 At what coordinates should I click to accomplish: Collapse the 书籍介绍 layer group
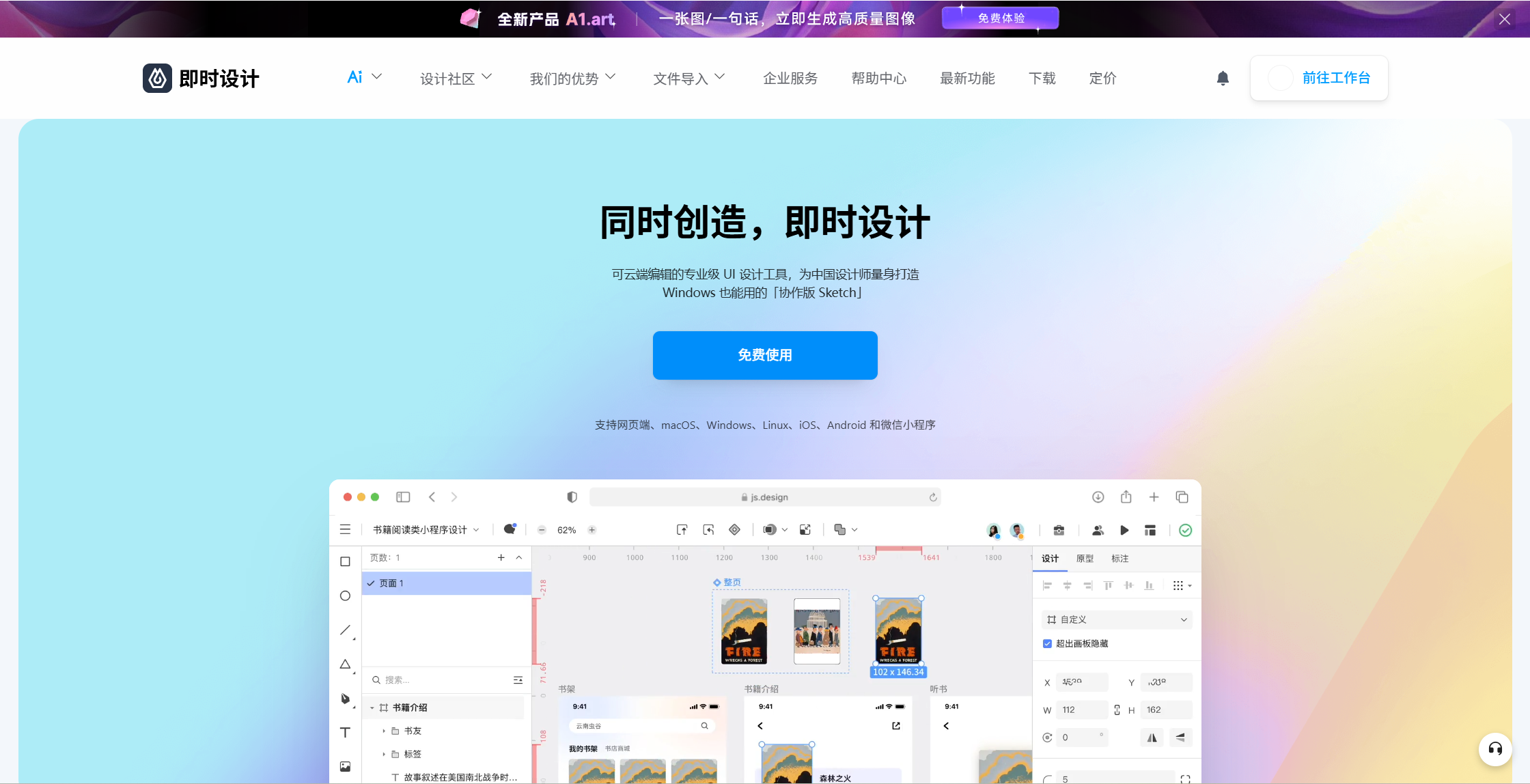click(x=372, y=708)
